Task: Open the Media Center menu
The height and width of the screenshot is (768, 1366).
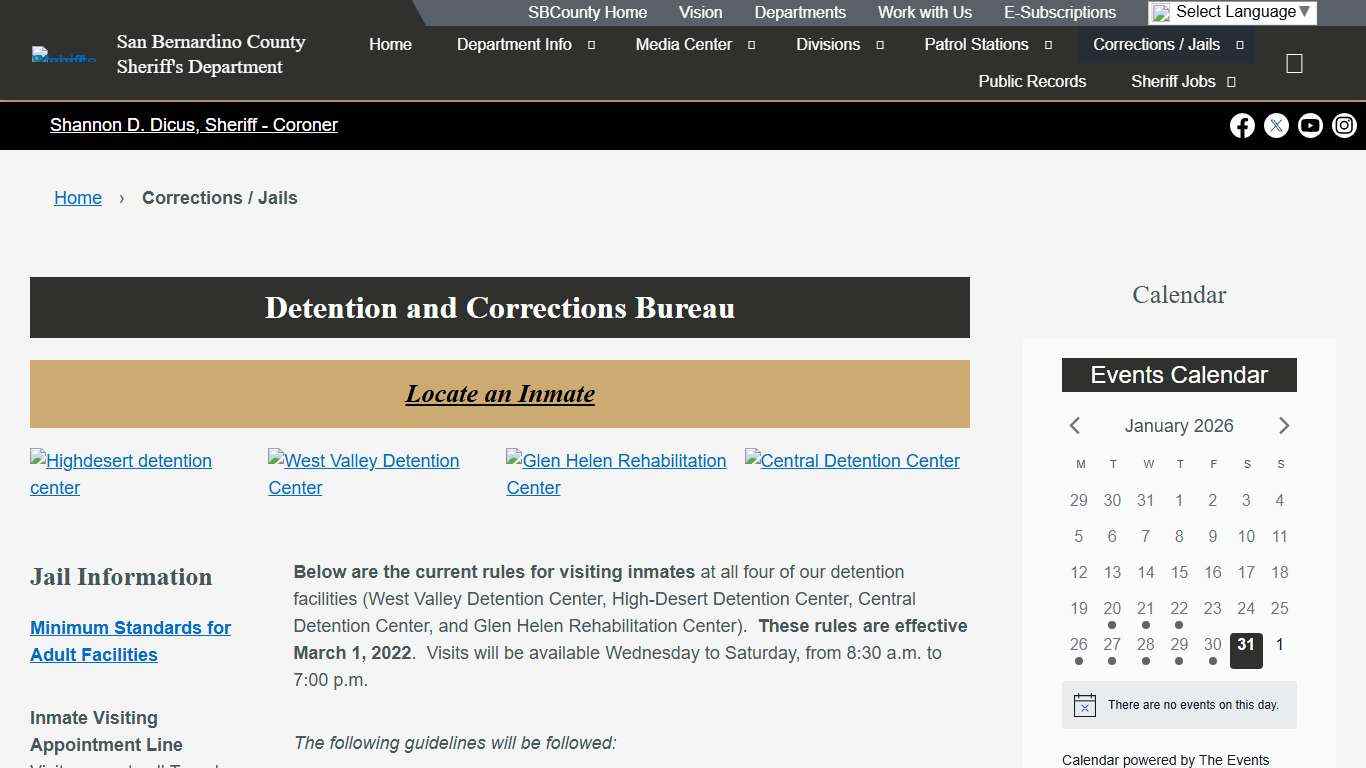Action: pyautogui.click(x=684, y=44)
